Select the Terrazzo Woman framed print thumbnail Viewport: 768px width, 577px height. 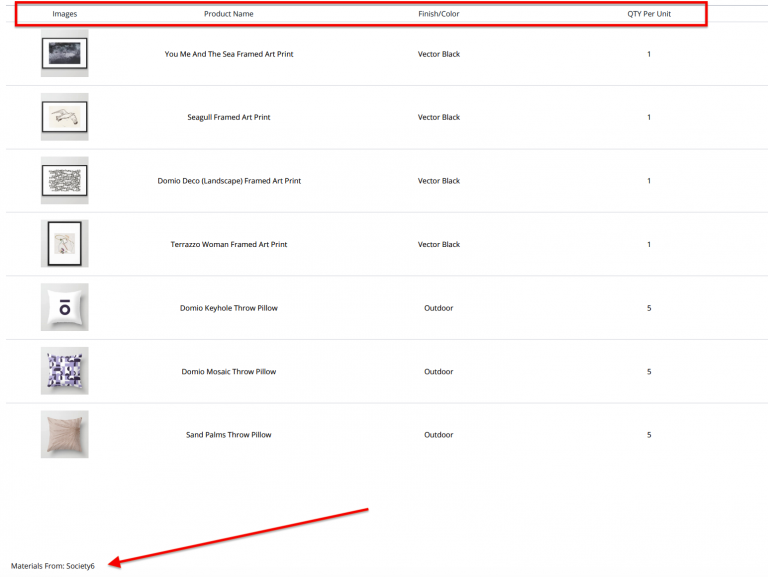[64, 244]
